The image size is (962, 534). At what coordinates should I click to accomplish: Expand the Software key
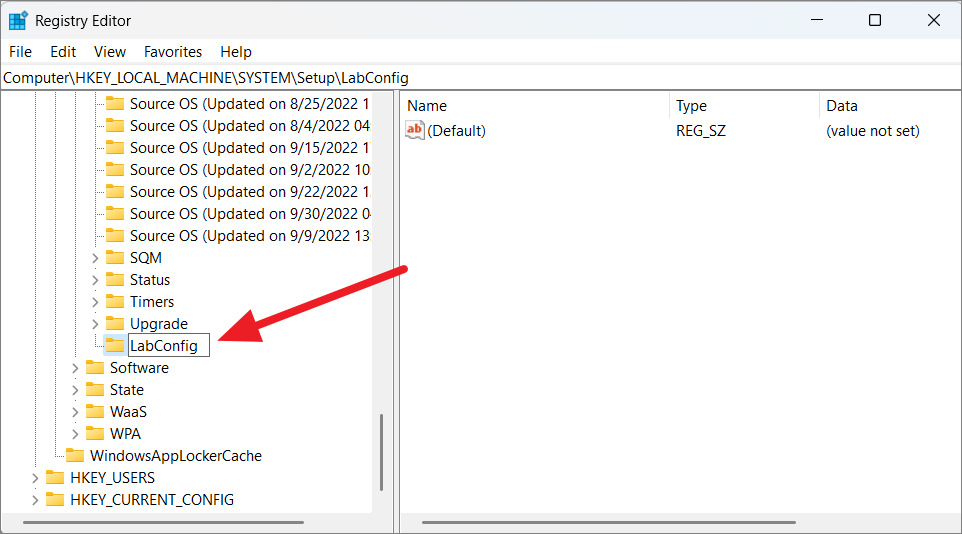75,368
